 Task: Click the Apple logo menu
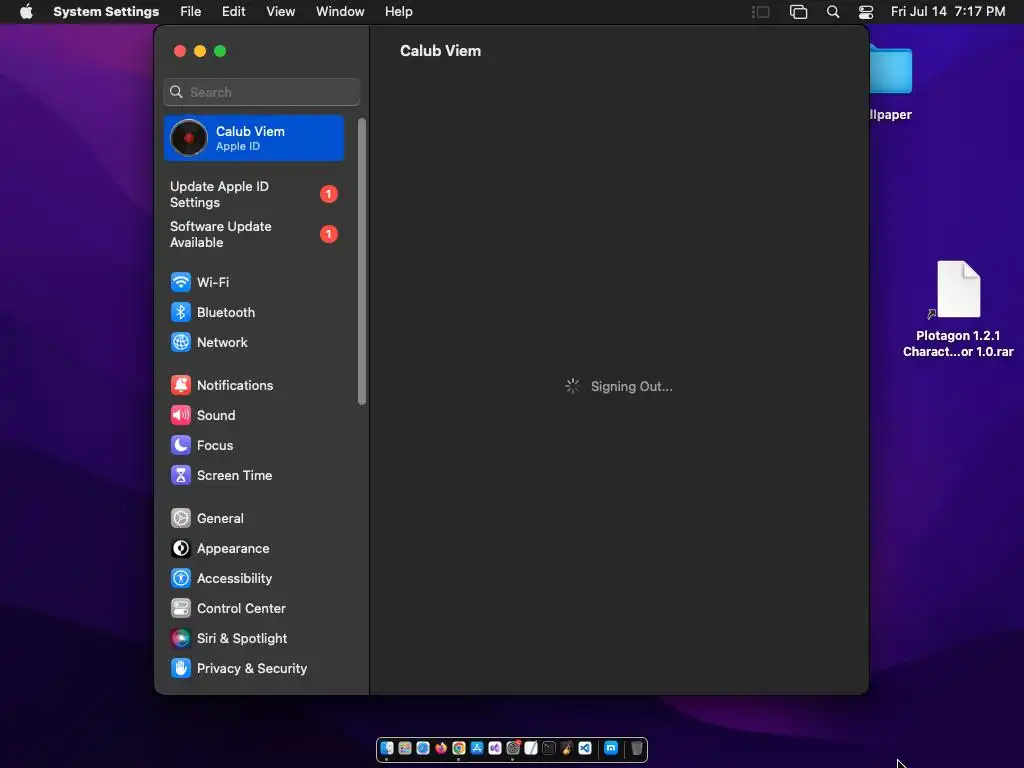tap(26, 11)
